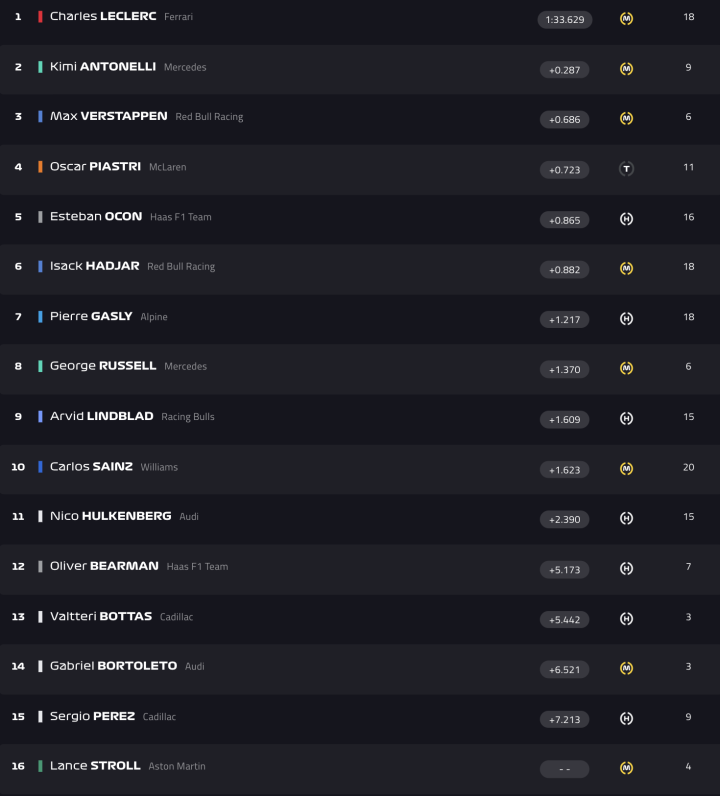Select George Russell's name

pos(103,366)
